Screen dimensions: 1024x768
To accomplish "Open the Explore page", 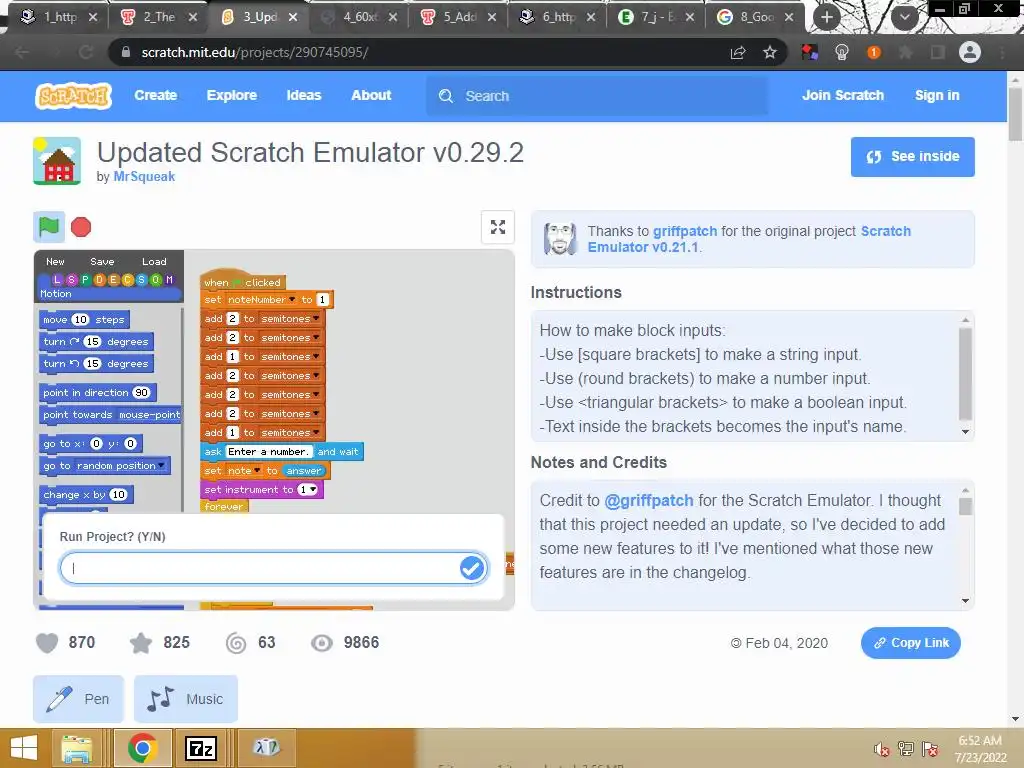I will click(232, 95).
